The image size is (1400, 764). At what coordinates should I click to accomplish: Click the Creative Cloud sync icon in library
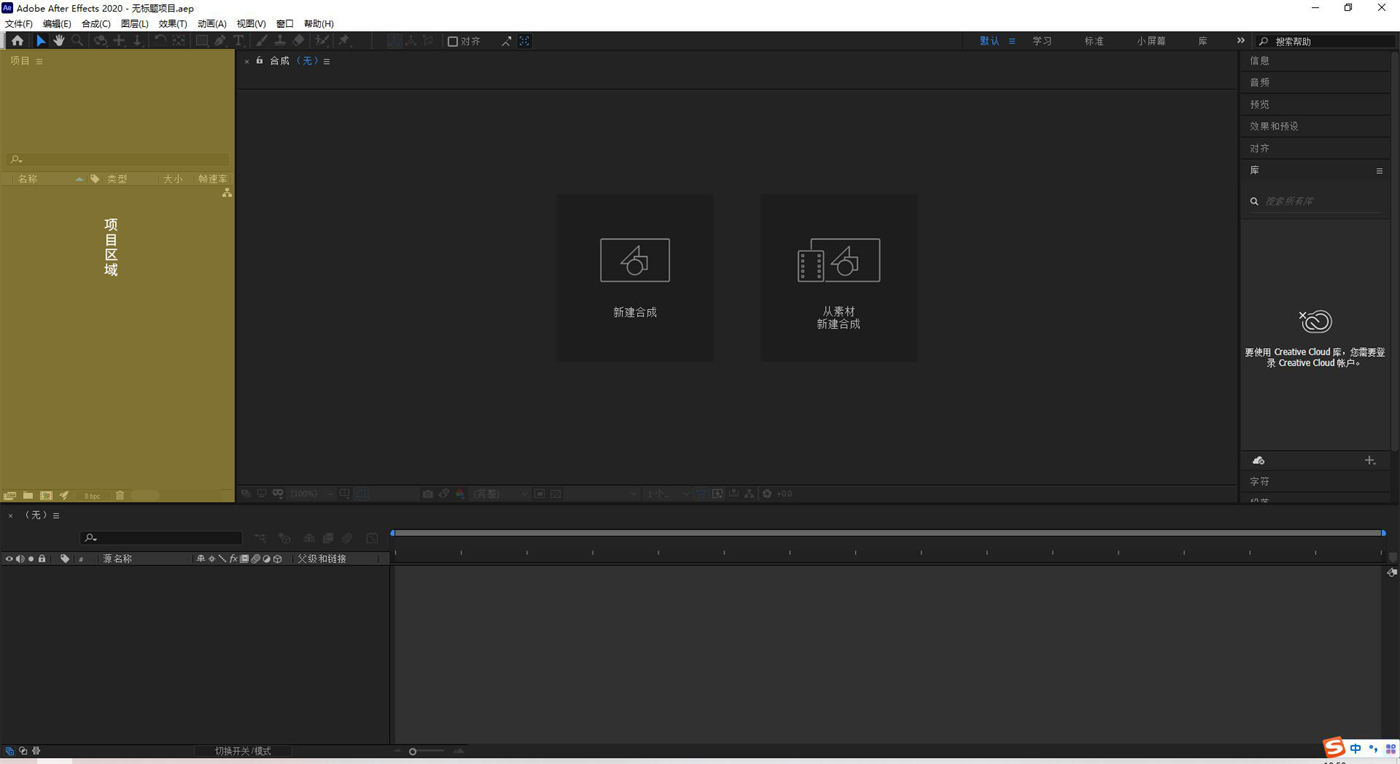pos(1258,461)
